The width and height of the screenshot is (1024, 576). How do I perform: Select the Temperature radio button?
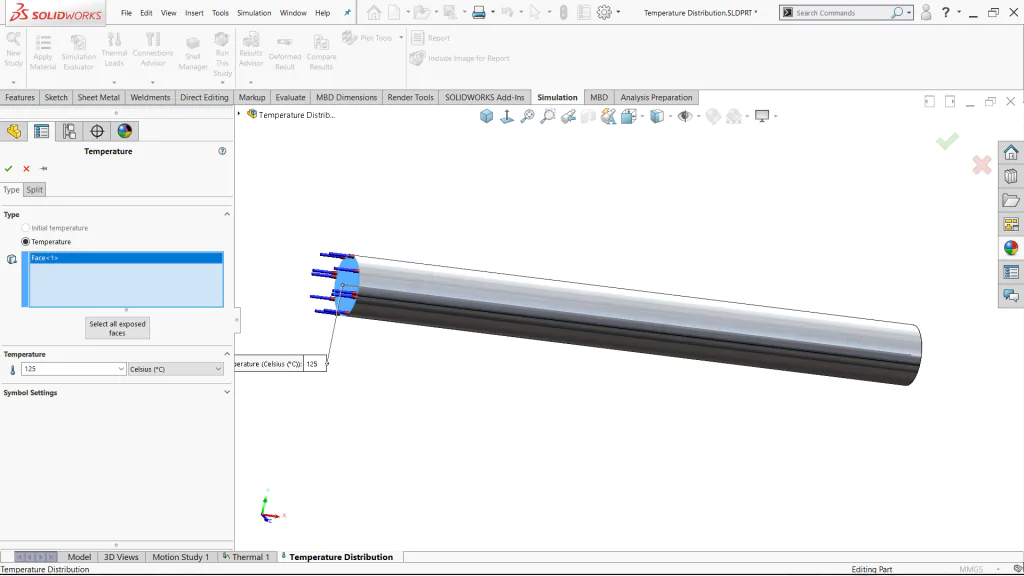coord(25,242)
